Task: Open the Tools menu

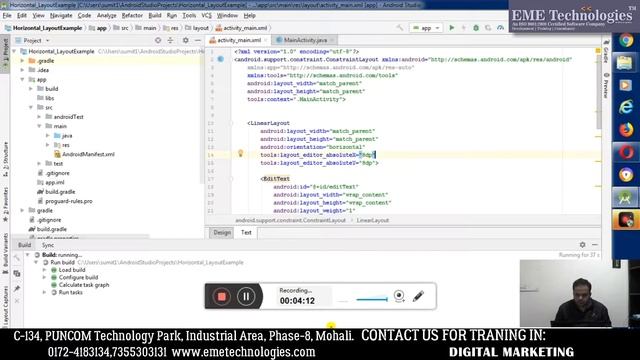Action: [x=189, y=16]
